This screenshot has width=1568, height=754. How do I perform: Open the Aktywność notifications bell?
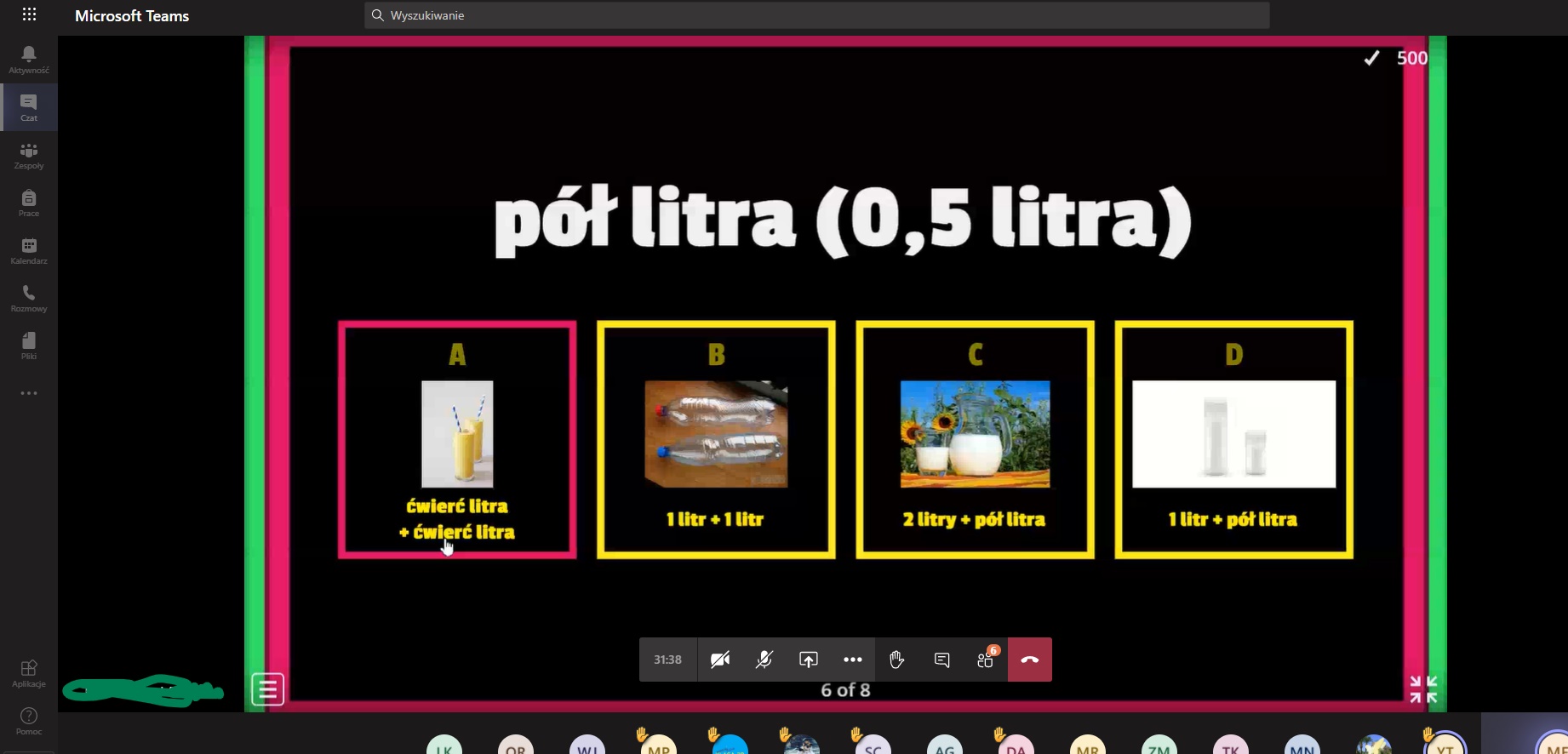pos(29,60)
